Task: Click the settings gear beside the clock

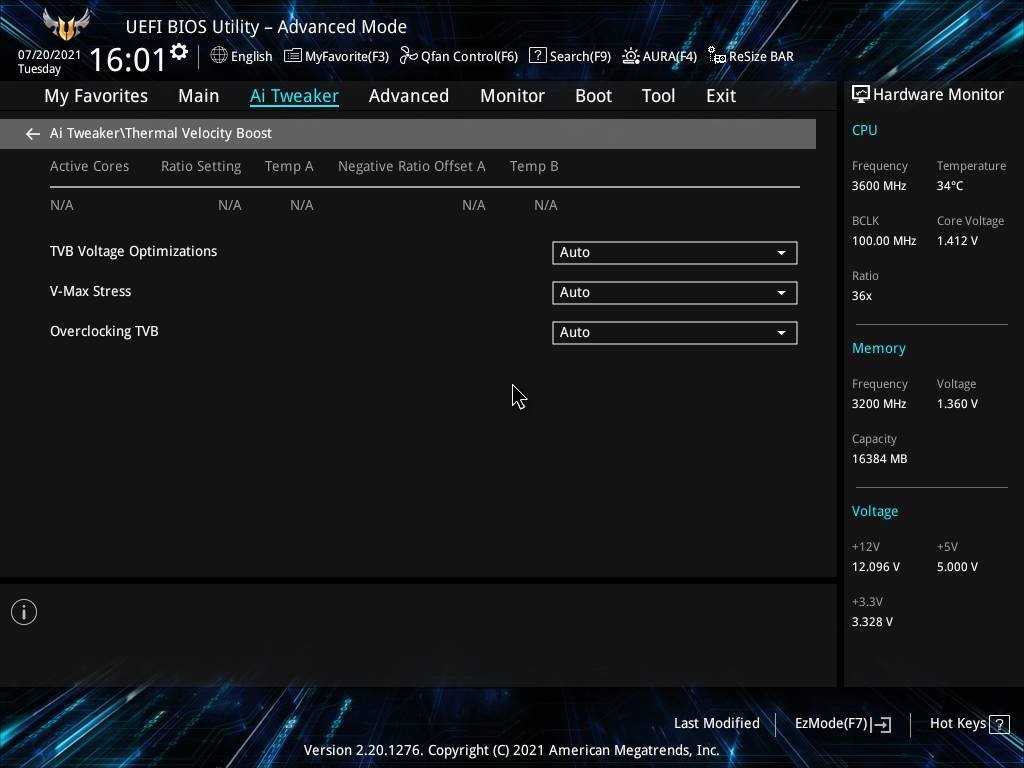Action: tap(179, 52)
